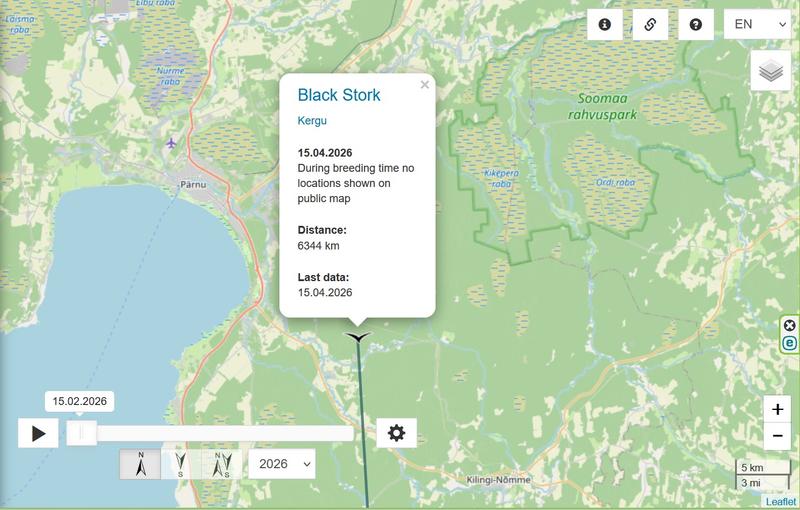Screen dimensions: 800x510
Task: Click the timeline slider handle
Action: [x=82, y=433]
